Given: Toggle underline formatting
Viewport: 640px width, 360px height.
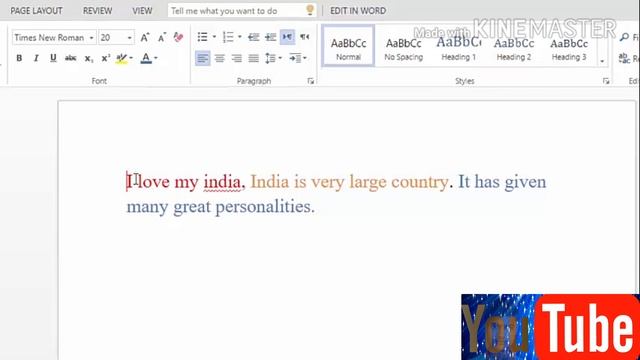Looking at the screenshot, I should pyautogui.click(x=53, y=58).
